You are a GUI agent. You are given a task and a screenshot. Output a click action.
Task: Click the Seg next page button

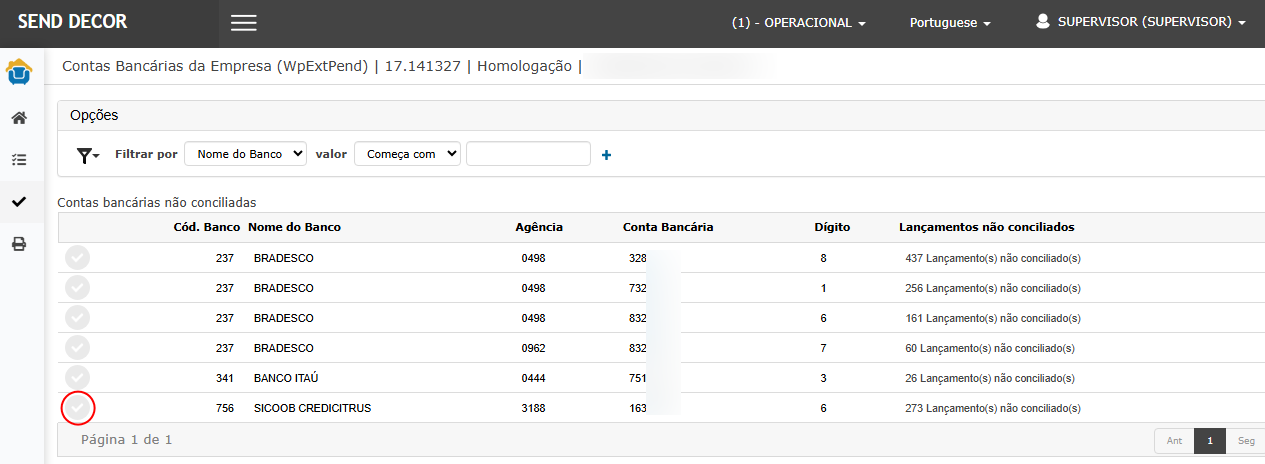click(1245, 441)
